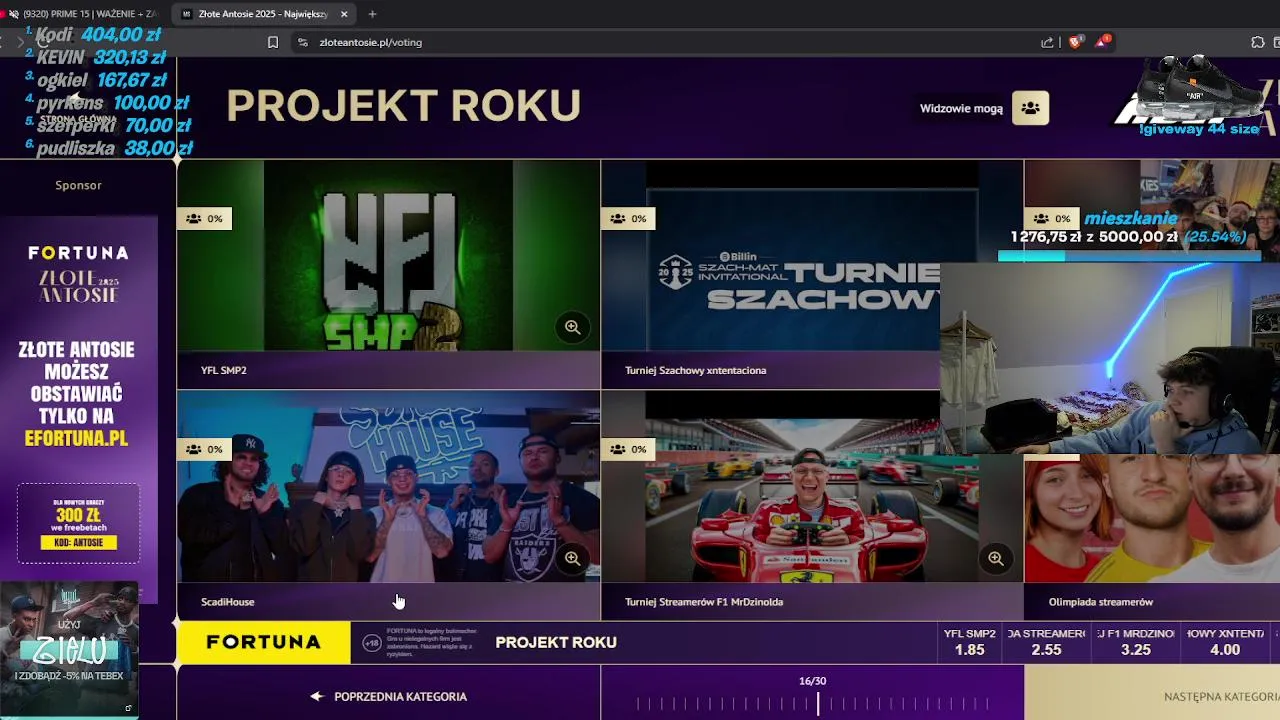Click the yellow FORTUNA logo in odds bar
The image size is (1280, 720).
[x=264, y=642]
